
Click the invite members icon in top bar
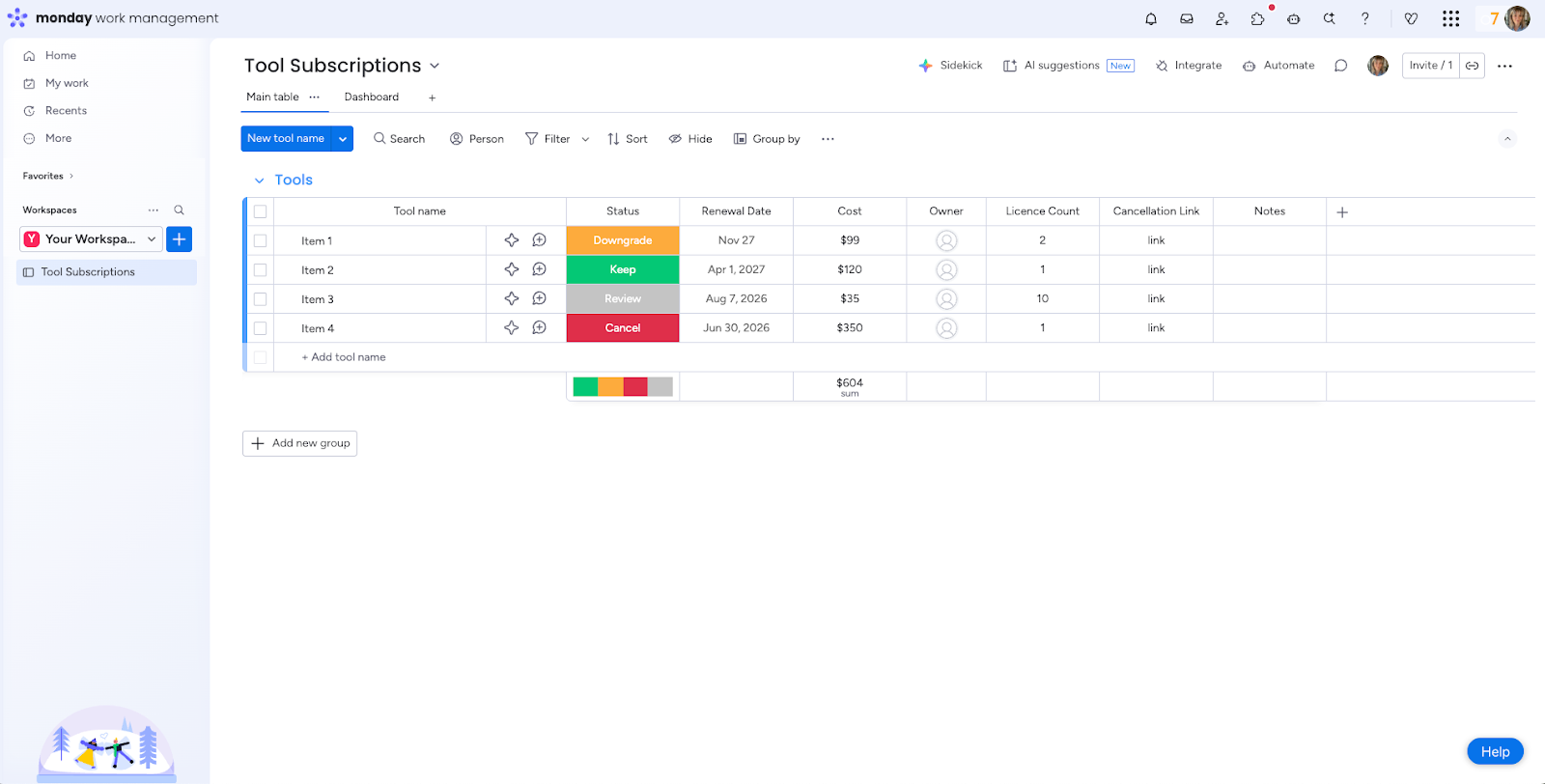[x=1222, y=18]
